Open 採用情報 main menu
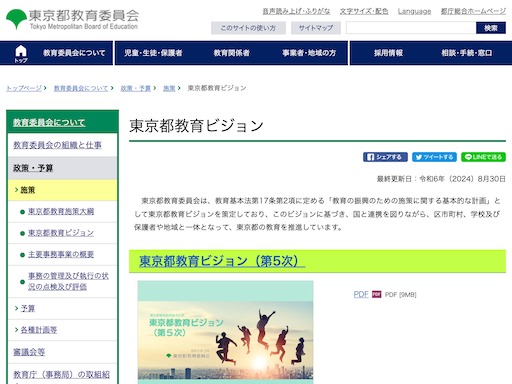 pyautogui.click(x=388, y=53)
